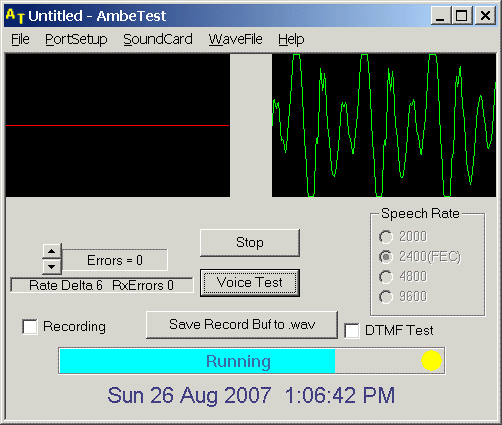502x425 pixels.
Task: Decrease error rate with down spinner arrow
Action: pyautogui.click(x=52, y=267)
